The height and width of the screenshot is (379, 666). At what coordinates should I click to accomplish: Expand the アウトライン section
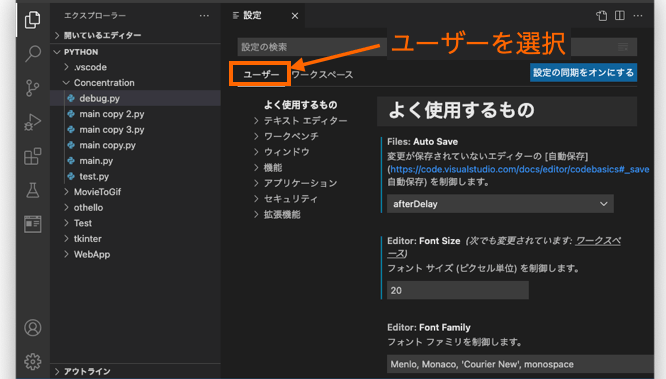[135, 371]
